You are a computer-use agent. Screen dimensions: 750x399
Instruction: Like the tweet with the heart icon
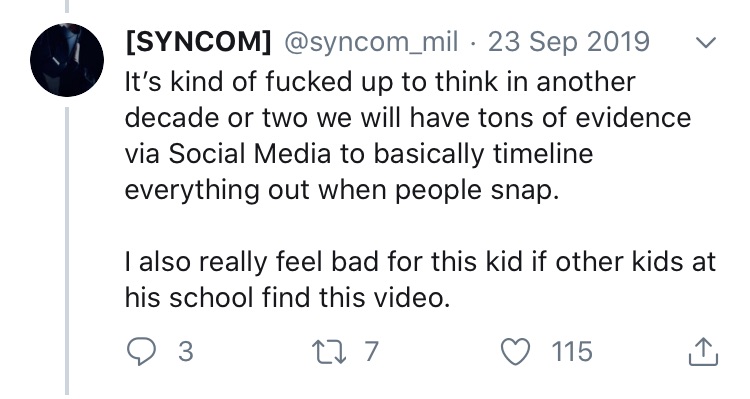point(515,352)
